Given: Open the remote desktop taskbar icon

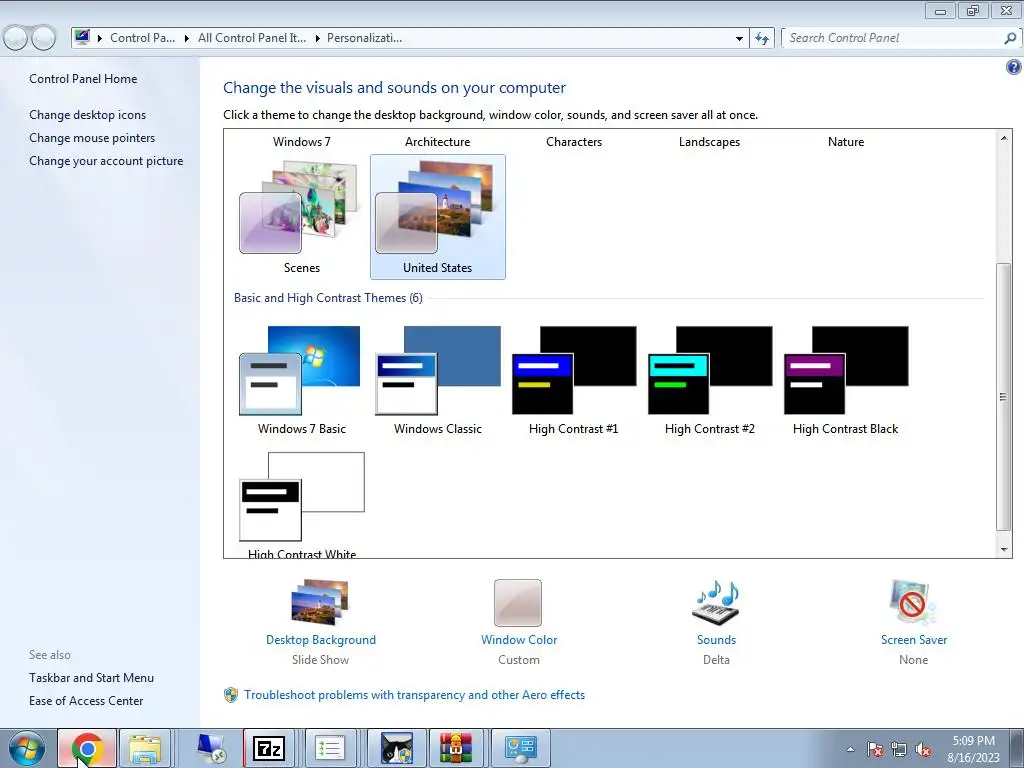Looking at the screenshot, I should click(212, 748).
